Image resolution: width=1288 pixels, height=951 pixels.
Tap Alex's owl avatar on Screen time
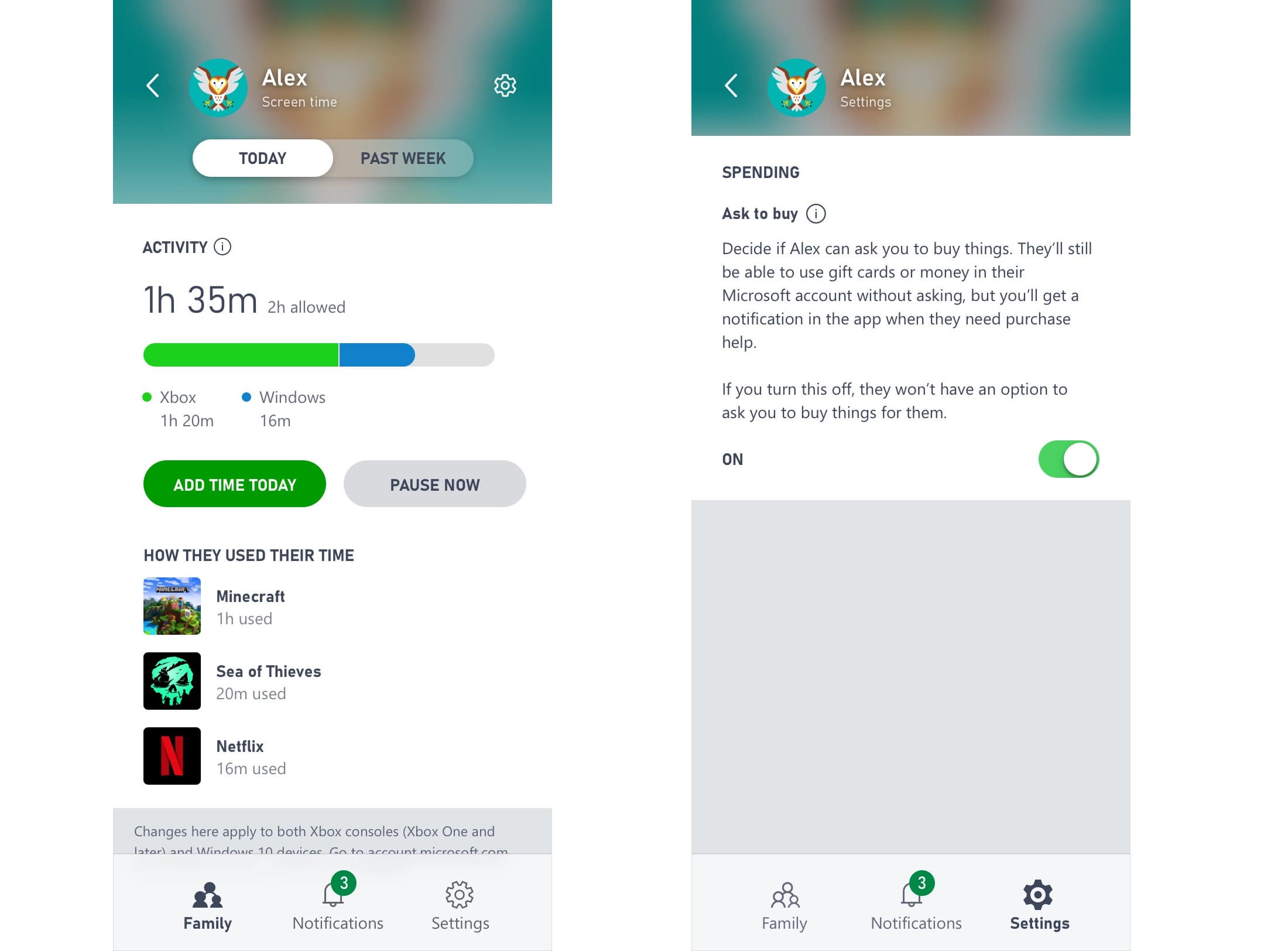tap(218, 87)
